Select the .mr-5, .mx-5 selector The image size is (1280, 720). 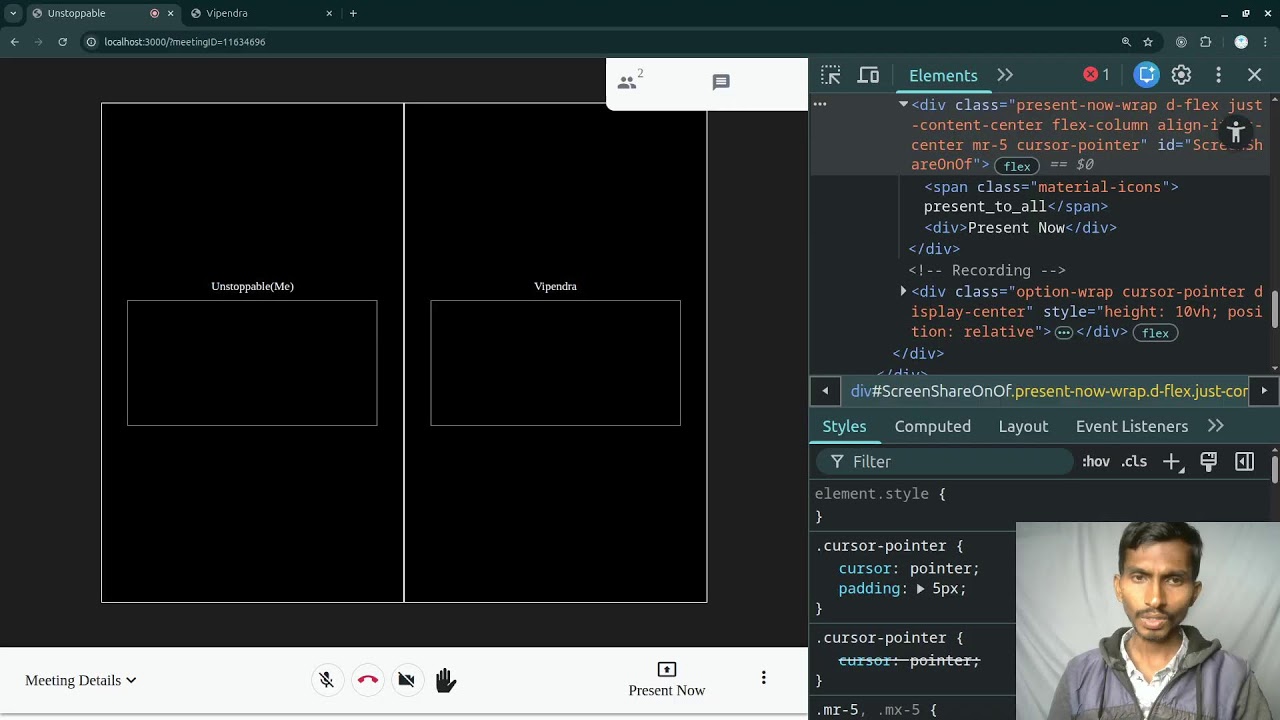867,710
